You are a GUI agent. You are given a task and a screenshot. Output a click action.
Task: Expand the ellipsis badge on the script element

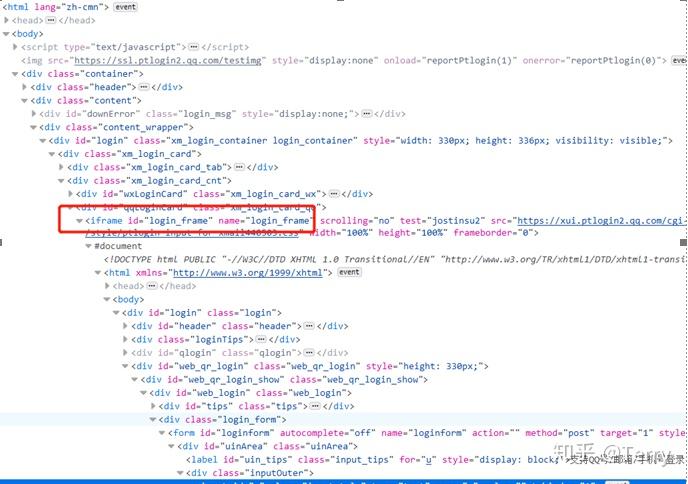(x=194, y=47)
